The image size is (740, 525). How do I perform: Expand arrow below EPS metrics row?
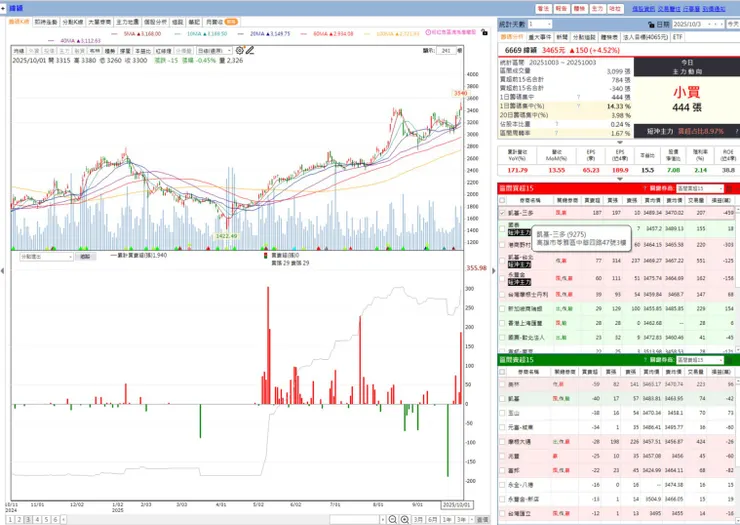620,179
